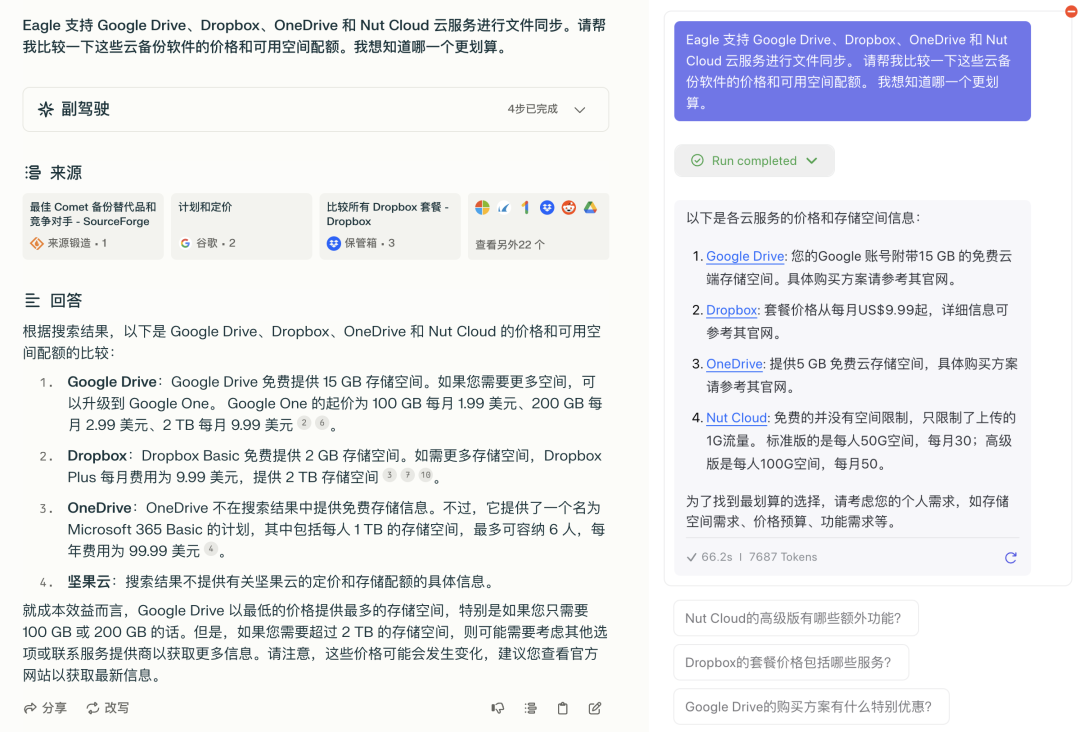Click the Microsoft-colored favicon in sources
This screenshot has height=732, width=1080.
point(482,207)
